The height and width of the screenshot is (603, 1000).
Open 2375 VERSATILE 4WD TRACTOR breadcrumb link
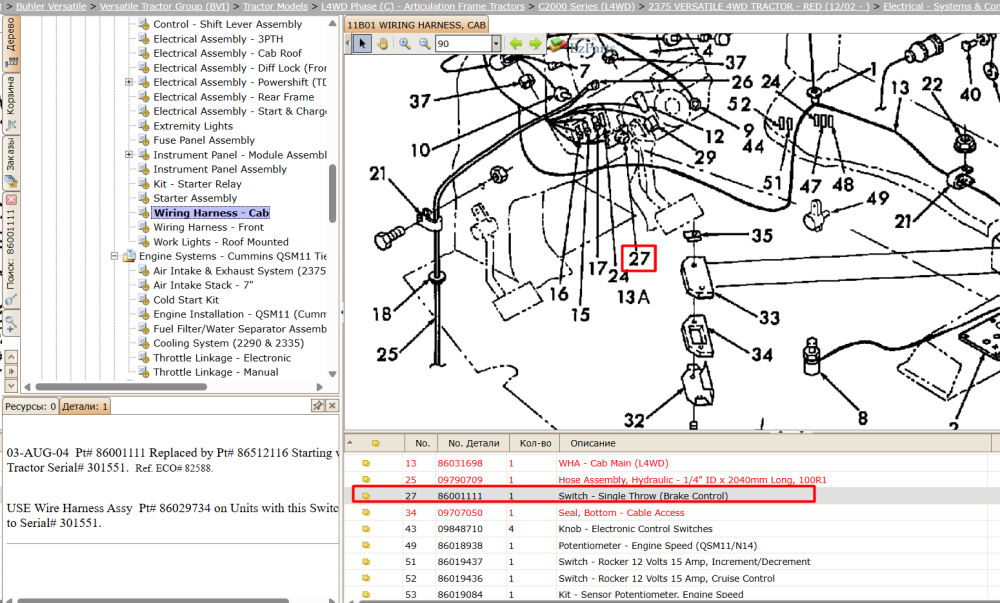click(x=759, y=6)
